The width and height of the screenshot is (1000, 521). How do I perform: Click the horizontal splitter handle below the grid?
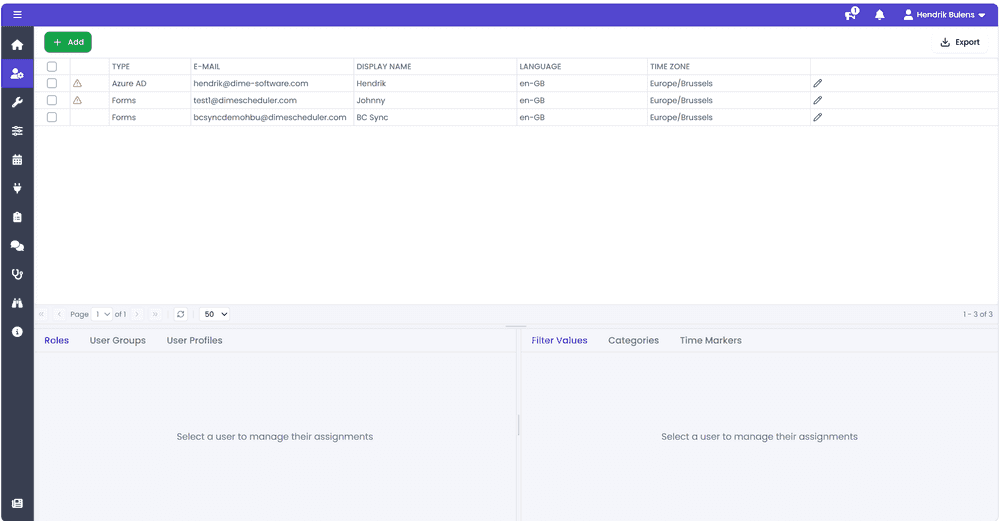click(516, 327)
